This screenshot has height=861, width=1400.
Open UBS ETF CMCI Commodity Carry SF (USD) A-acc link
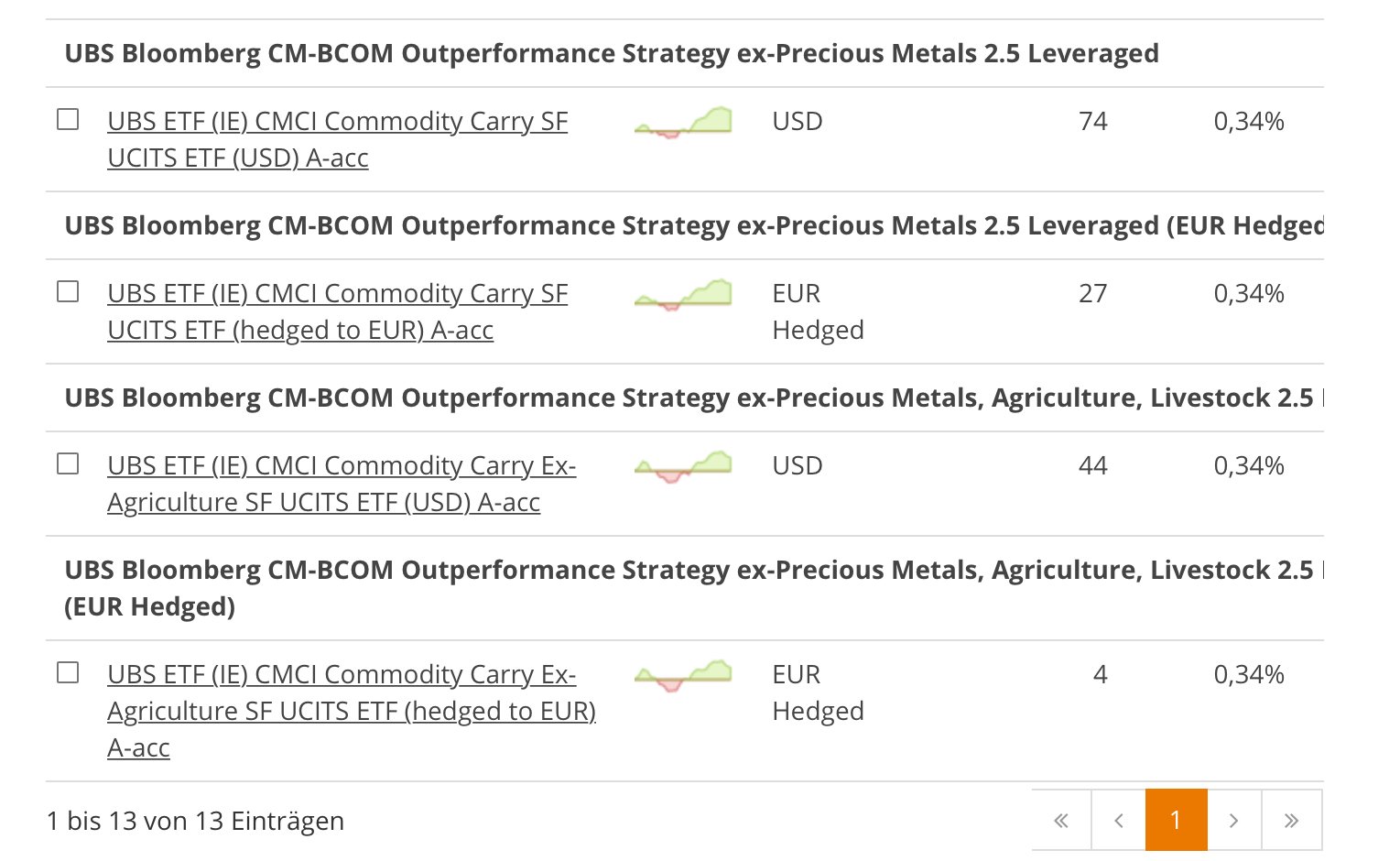tap(338, 139)
